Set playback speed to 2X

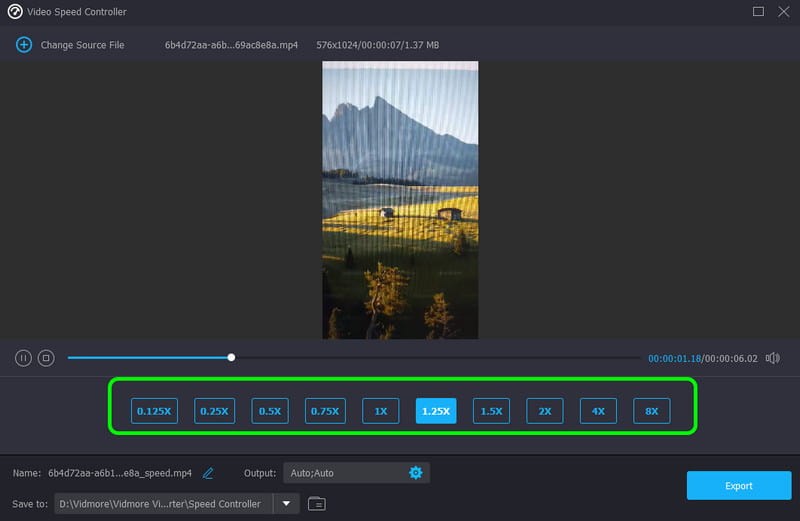[545, 411]
